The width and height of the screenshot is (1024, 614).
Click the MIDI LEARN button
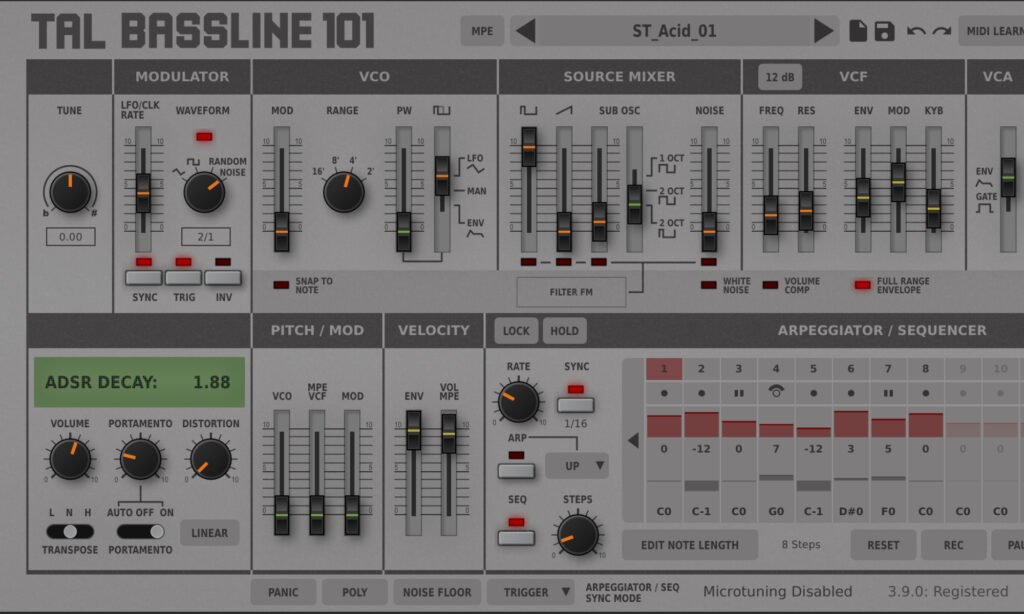click(x=993, y=31)
